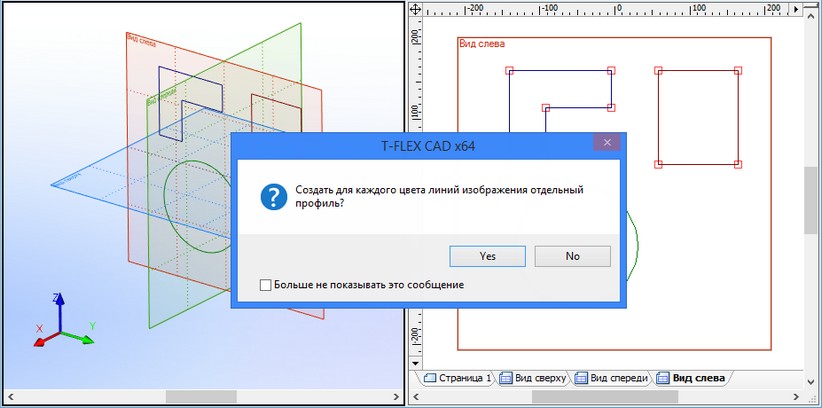Select the dark red square's top-left node
The image size is (822, 408).
point(658,70)
